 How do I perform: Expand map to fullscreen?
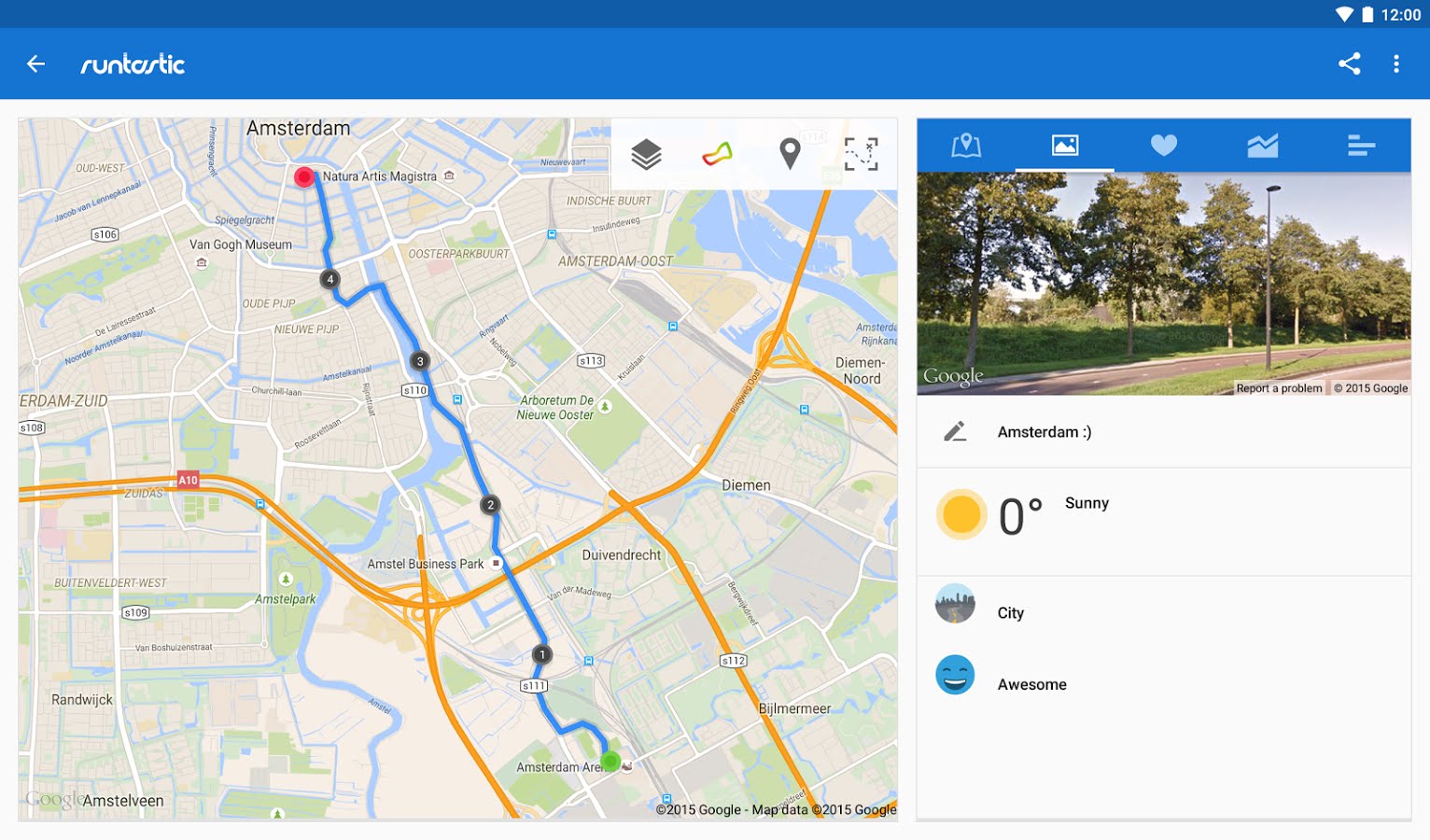tap(861, 153)
